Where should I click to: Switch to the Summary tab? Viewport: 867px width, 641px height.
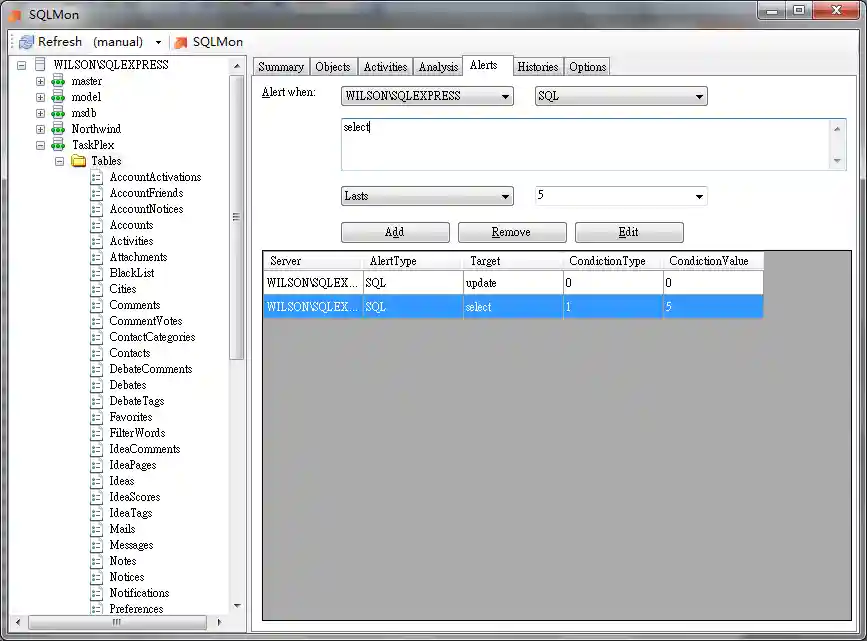tap(281, 66)
